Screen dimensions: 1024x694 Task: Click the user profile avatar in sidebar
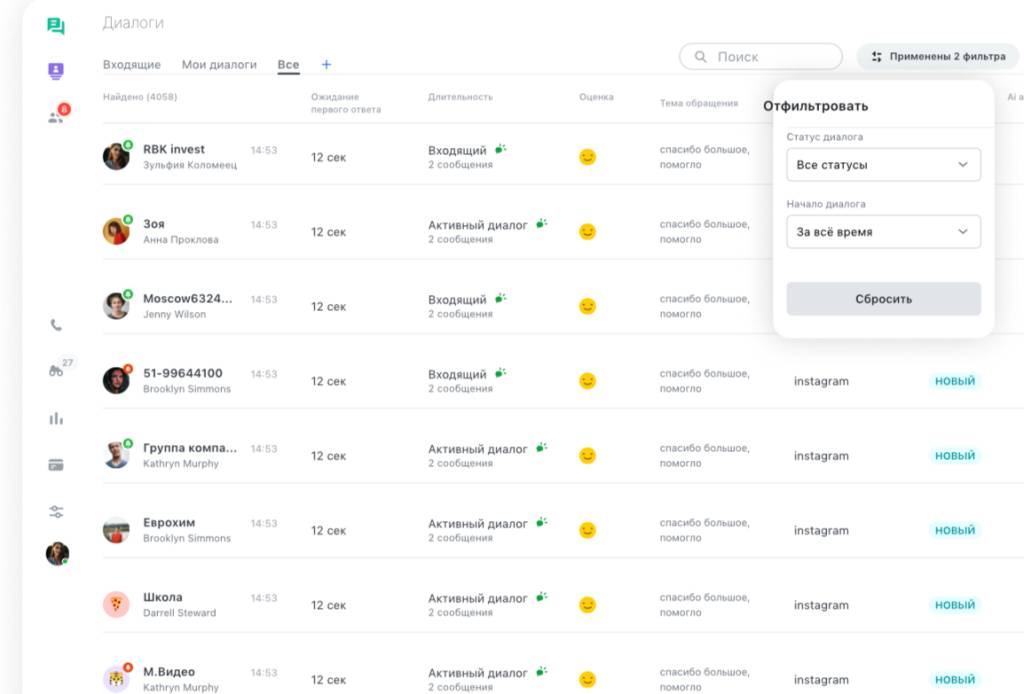(x=57, y=554)
